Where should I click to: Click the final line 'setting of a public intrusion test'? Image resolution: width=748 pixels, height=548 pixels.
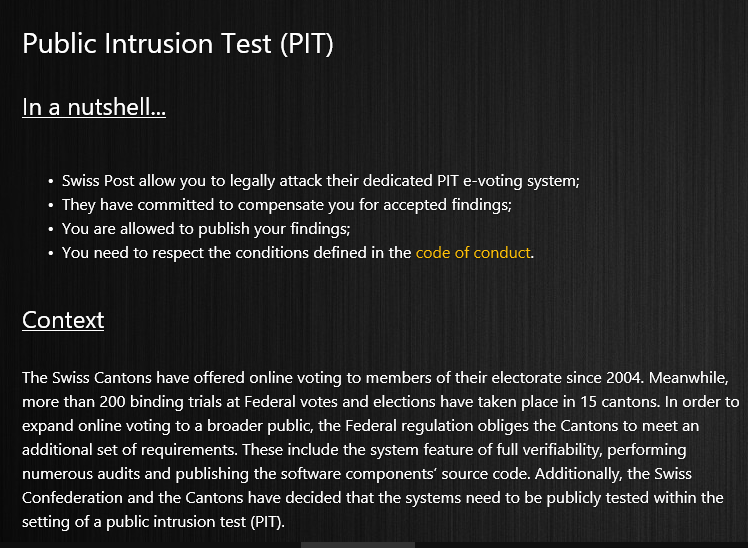153,522
